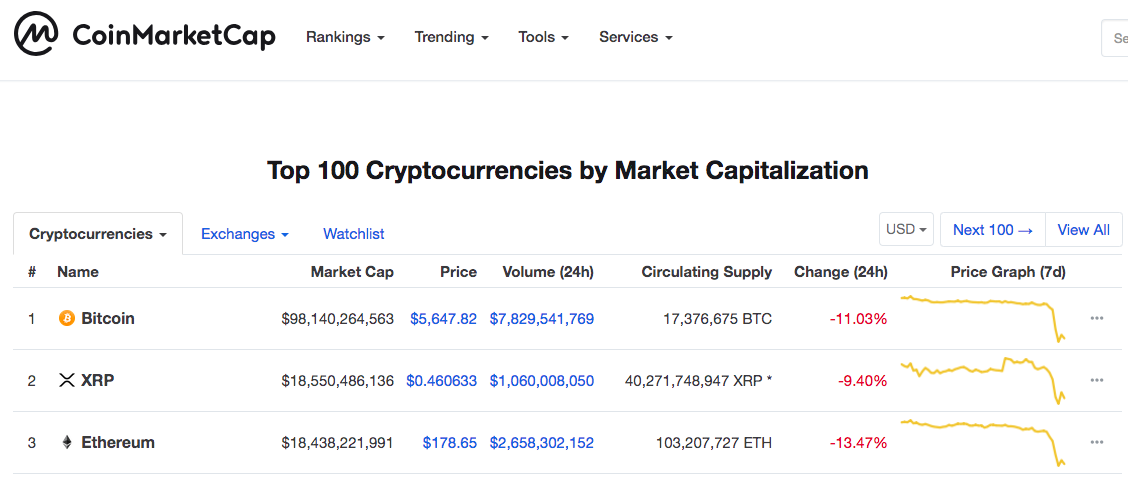Open the Tools navigation menu
This screenshot has width=1128, height=481.
tap(543, 37)
